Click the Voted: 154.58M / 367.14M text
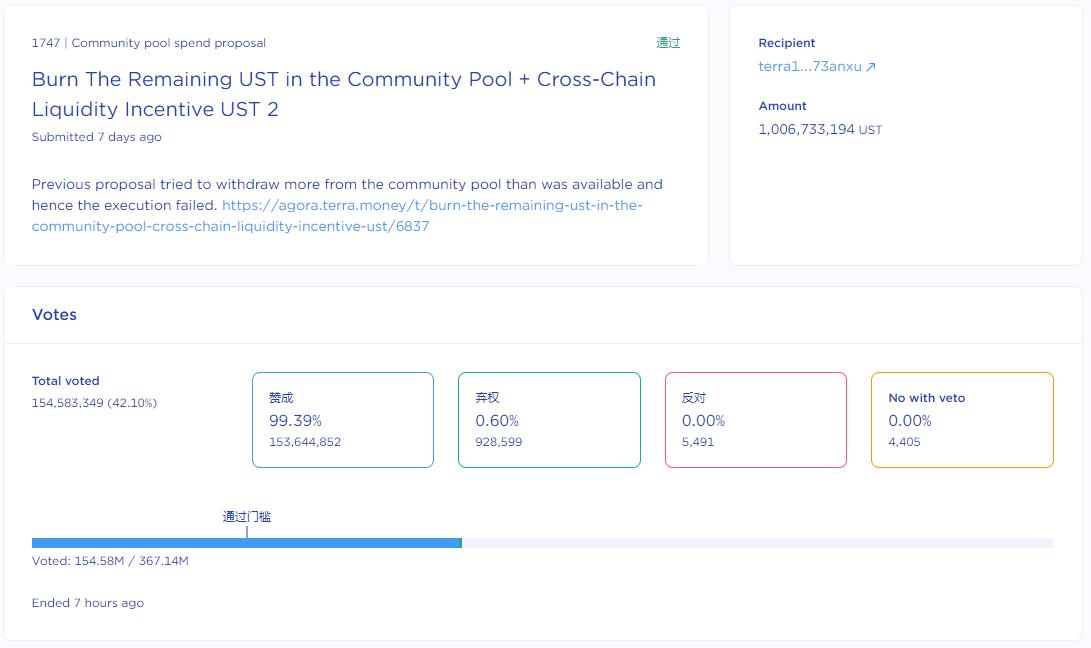The height and width of the screenshot is (648, 1091). tap(110, 561)
